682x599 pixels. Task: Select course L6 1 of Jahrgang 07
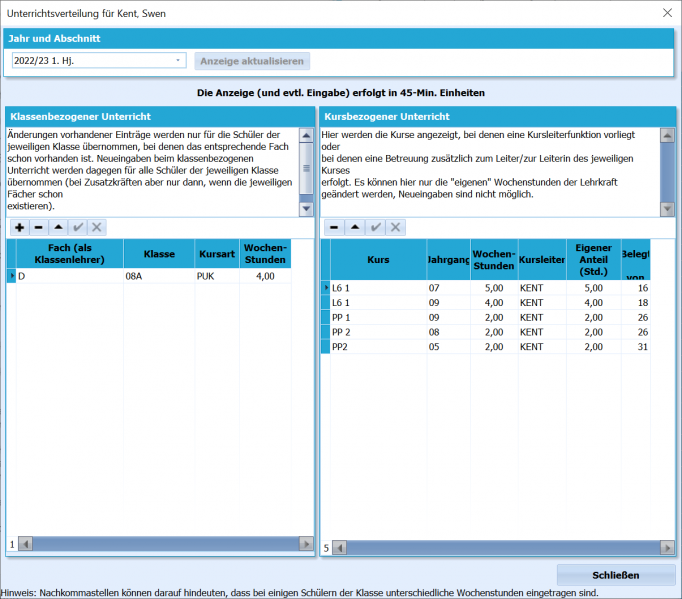tap(378, 288)
